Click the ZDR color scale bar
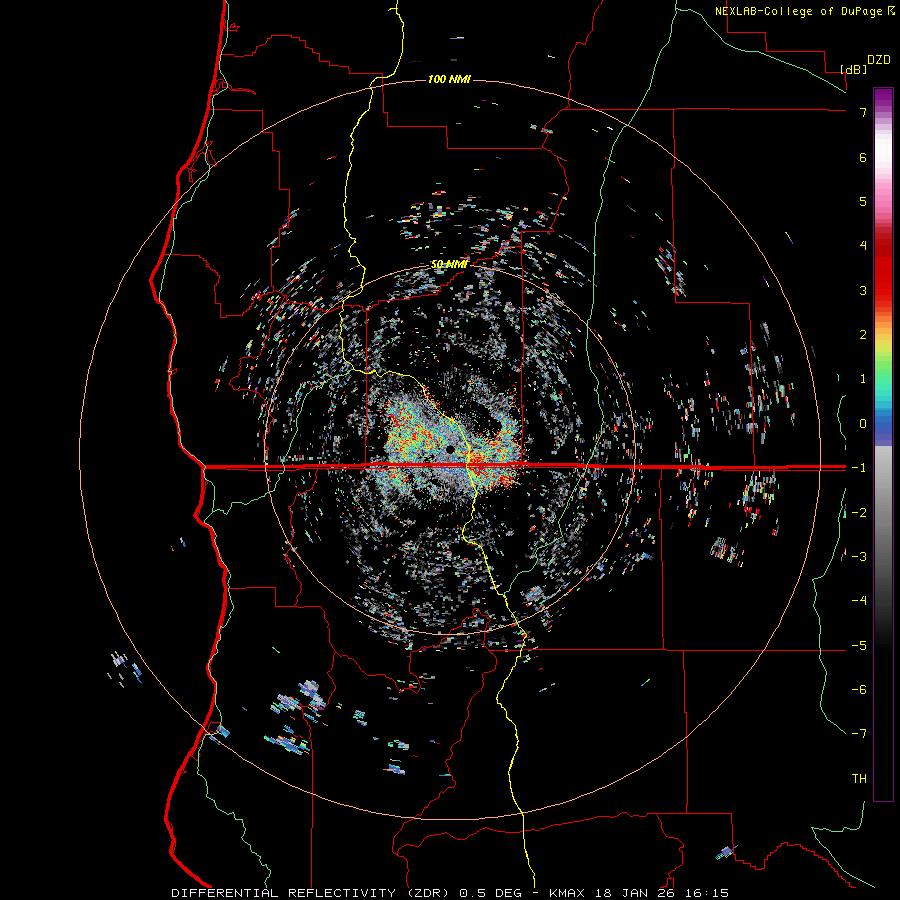 click(x=883, y=444)
